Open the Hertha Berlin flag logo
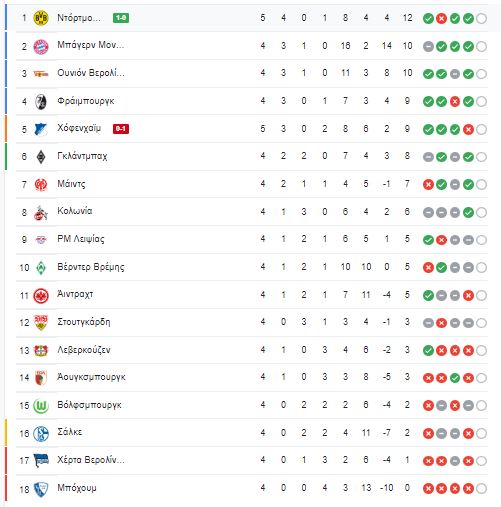501x507 pixels. (x=41, y=461)
